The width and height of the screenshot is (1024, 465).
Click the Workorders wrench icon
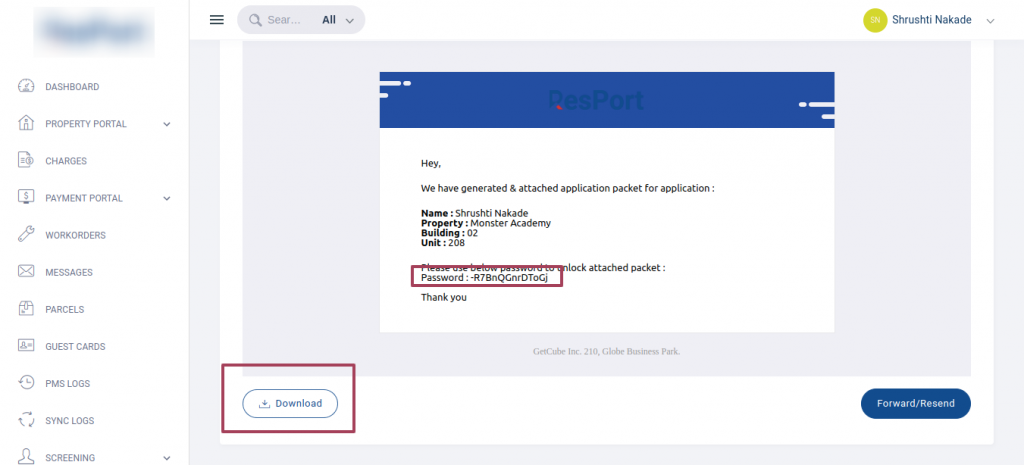tap(27, 235)
